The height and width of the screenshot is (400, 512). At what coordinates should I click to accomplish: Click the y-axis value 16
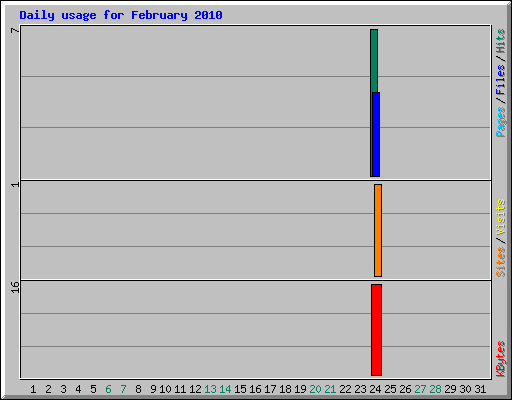point(15,287)
